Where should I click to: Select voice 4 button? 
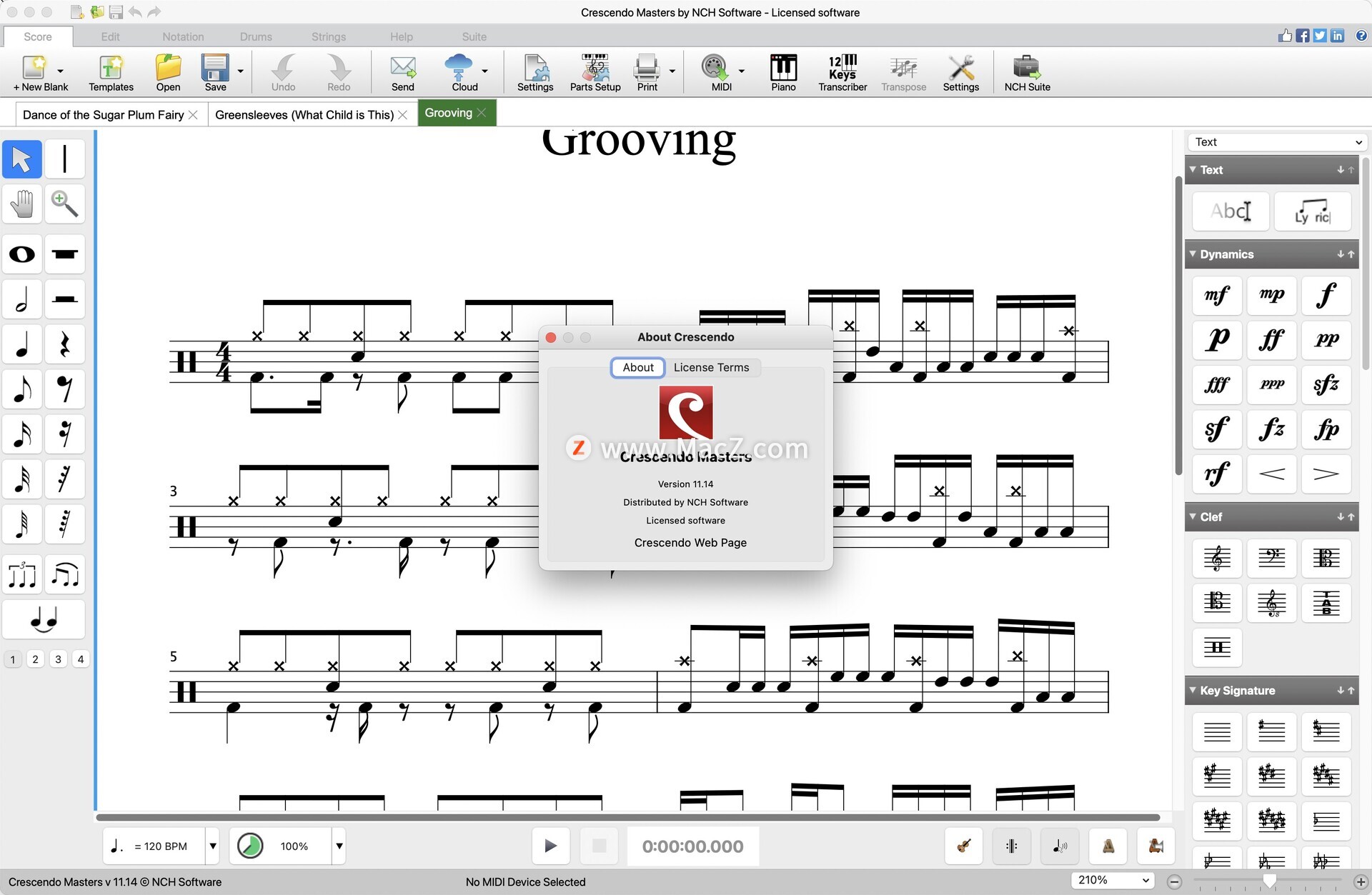pos(81,659)
